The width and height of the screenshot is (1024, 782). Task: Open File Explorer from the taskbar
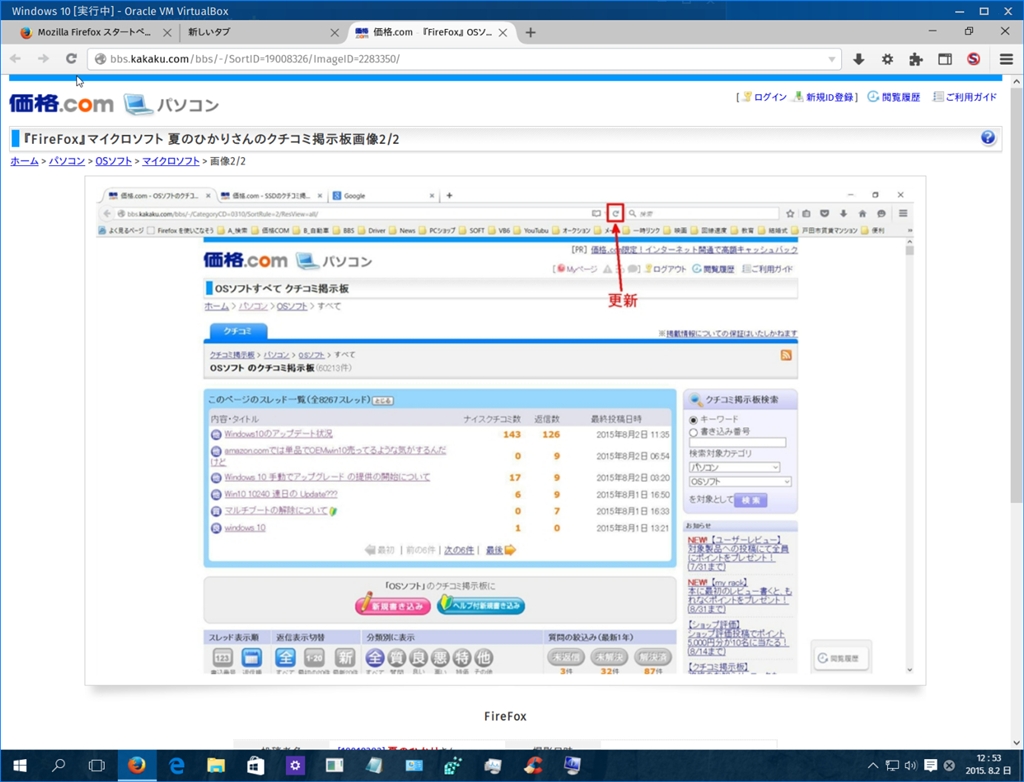pyautogui.click(x=216, y=765)
